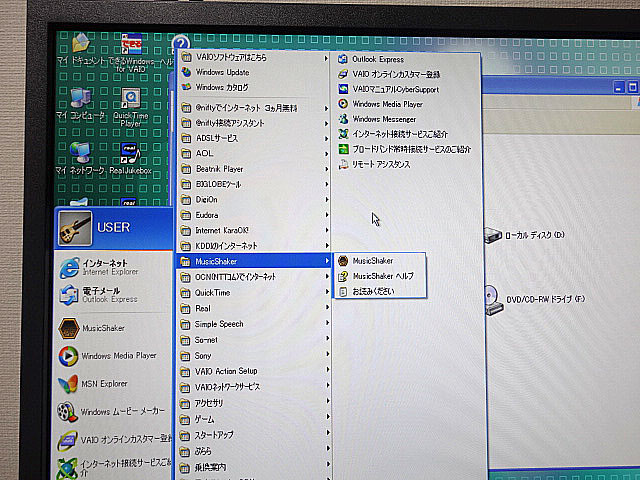The image size is (640, 480).
Task: Expand the DigiOn folder
Action: coord(254,200)
